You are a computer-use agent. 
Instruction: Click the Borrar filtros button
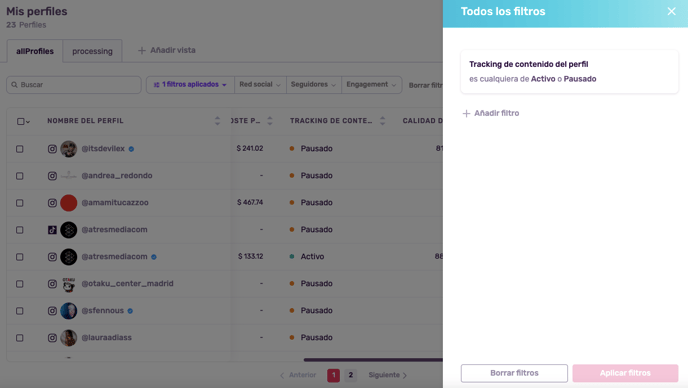tap(514, 373)
